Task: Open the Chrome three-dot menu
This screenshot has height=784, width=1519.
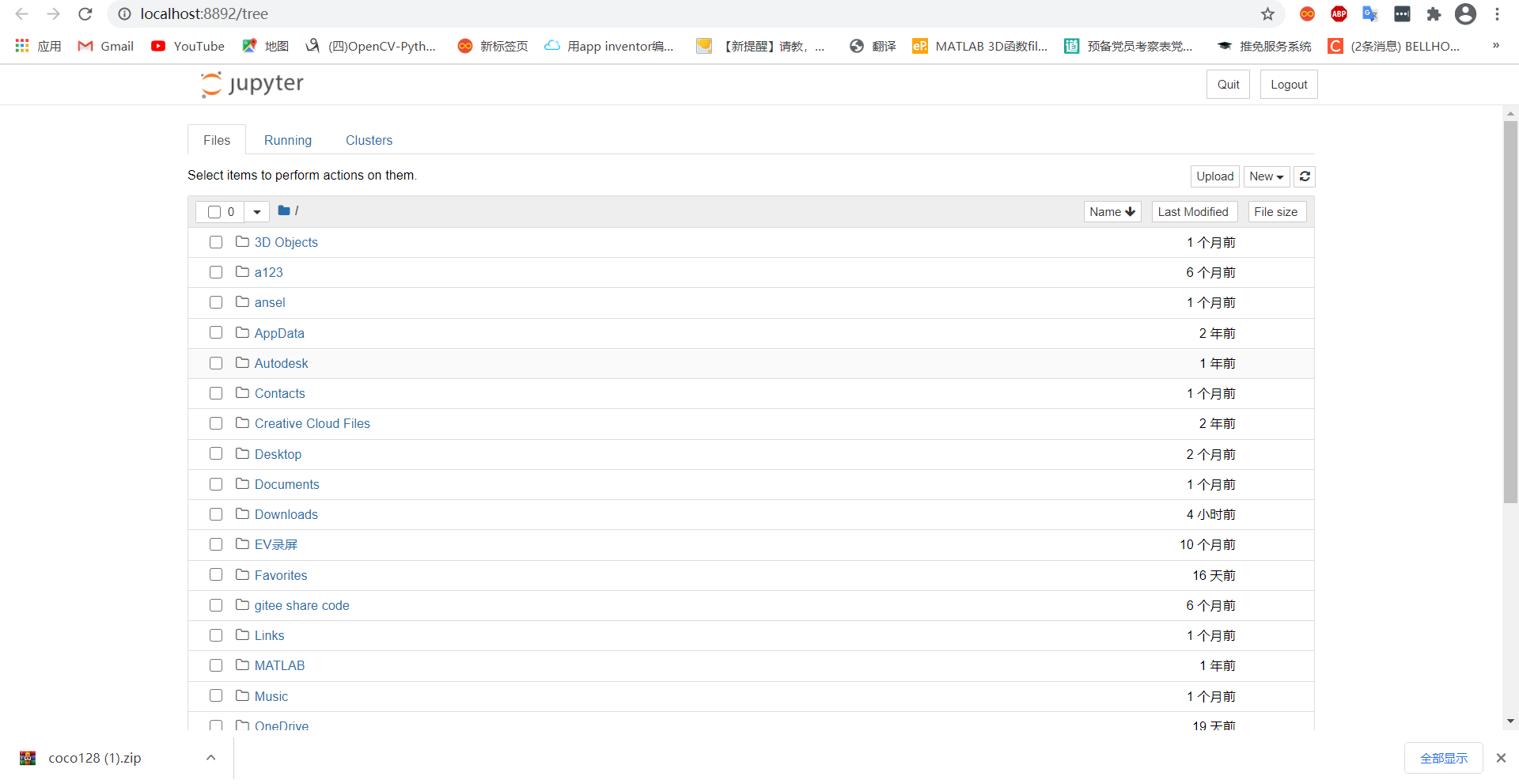Action: pyautogui.click(x=1497, y=14)
